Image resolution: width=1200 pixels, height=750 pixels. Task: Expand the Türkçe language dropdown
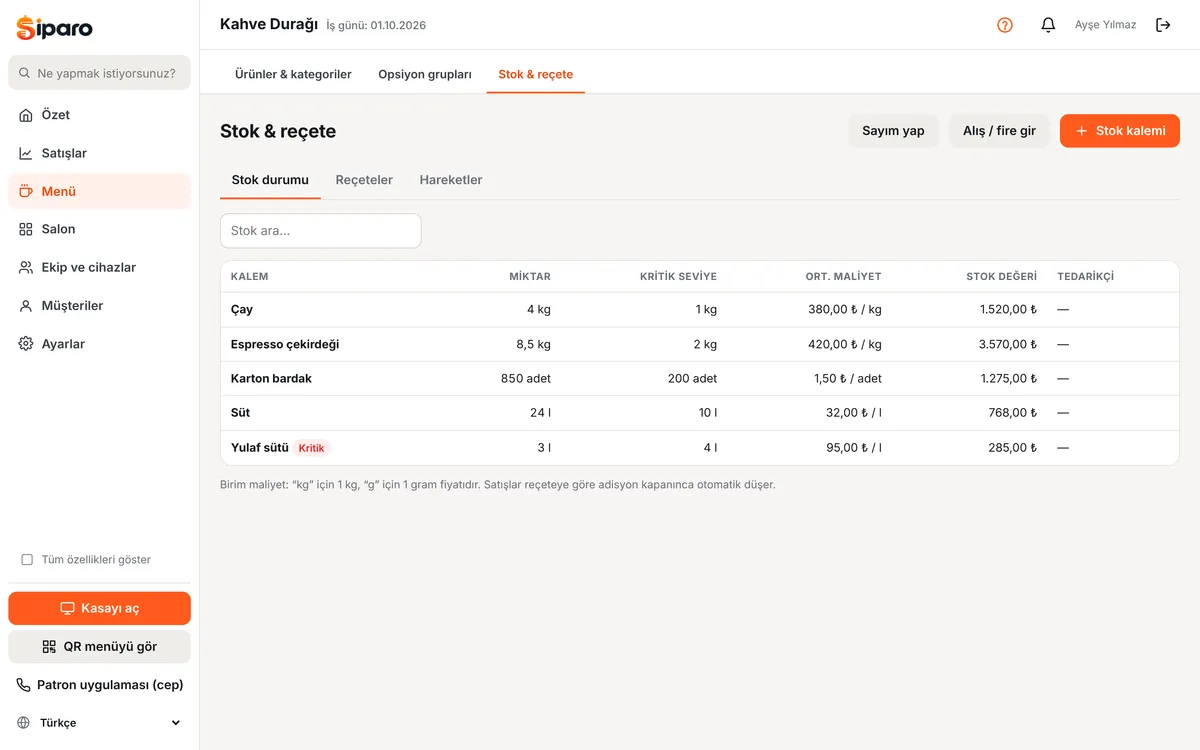click(99, 722)
